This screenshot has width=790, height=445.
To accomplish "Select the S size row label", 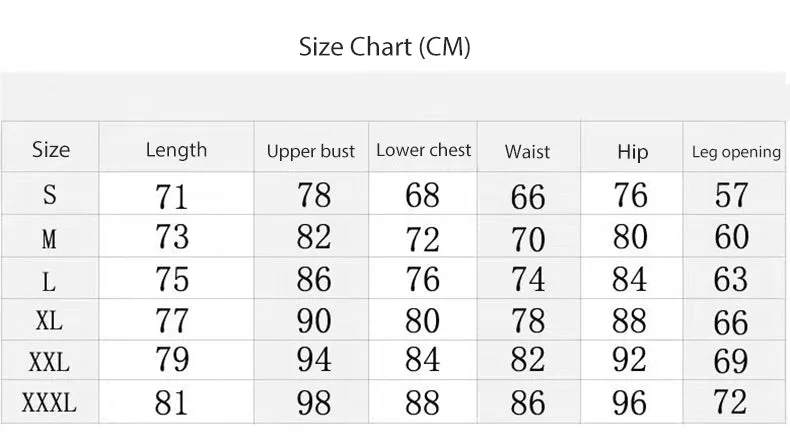I will [49, 195].
